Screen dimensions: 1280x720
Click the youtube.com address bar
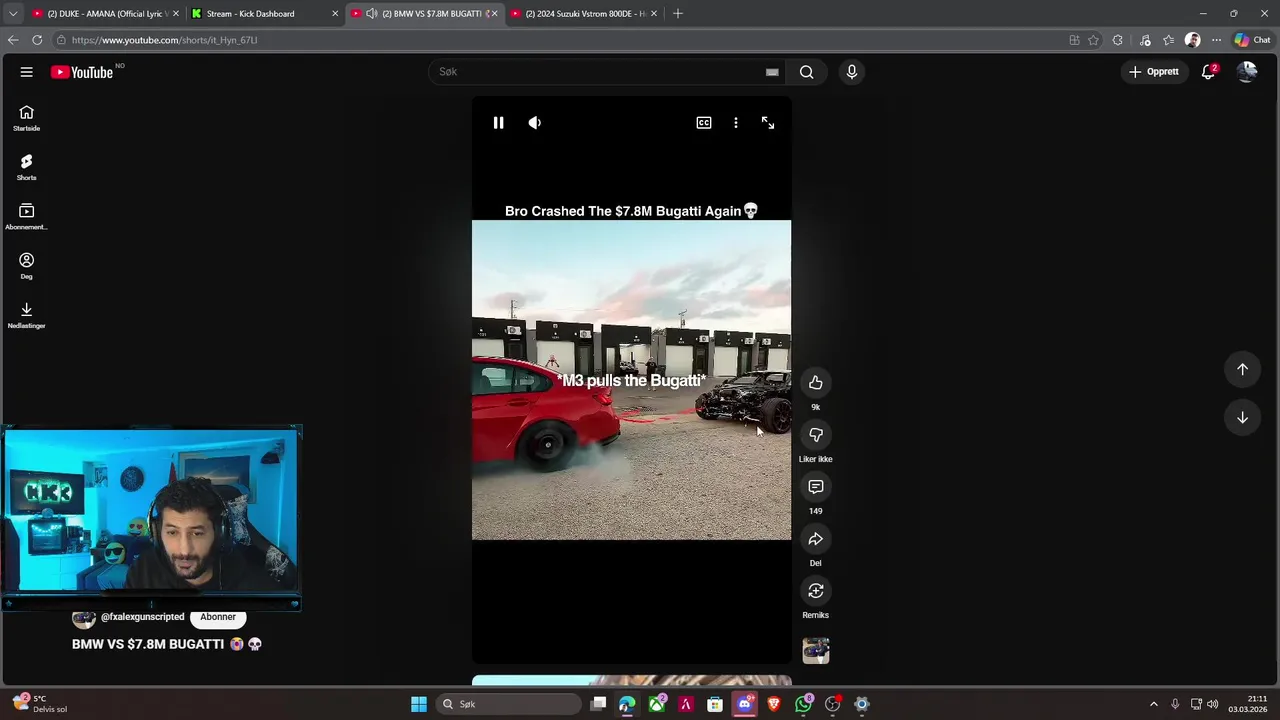pos(560,40)
